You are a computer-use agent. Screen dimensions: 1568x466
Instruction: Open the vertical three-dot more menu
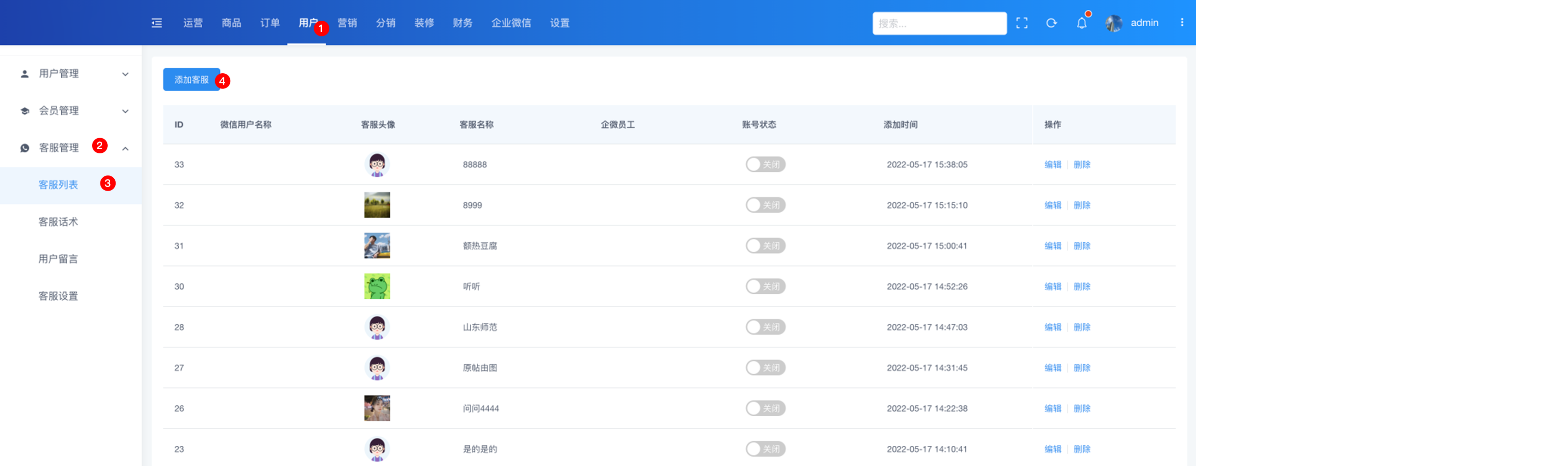[x=1182, y=23]
